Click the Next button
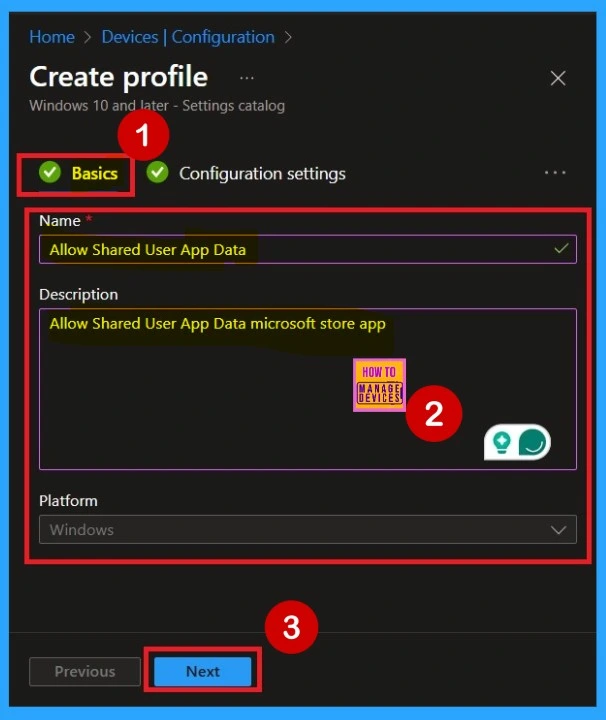The image size is (606, 720). click(x=202, y=671)
